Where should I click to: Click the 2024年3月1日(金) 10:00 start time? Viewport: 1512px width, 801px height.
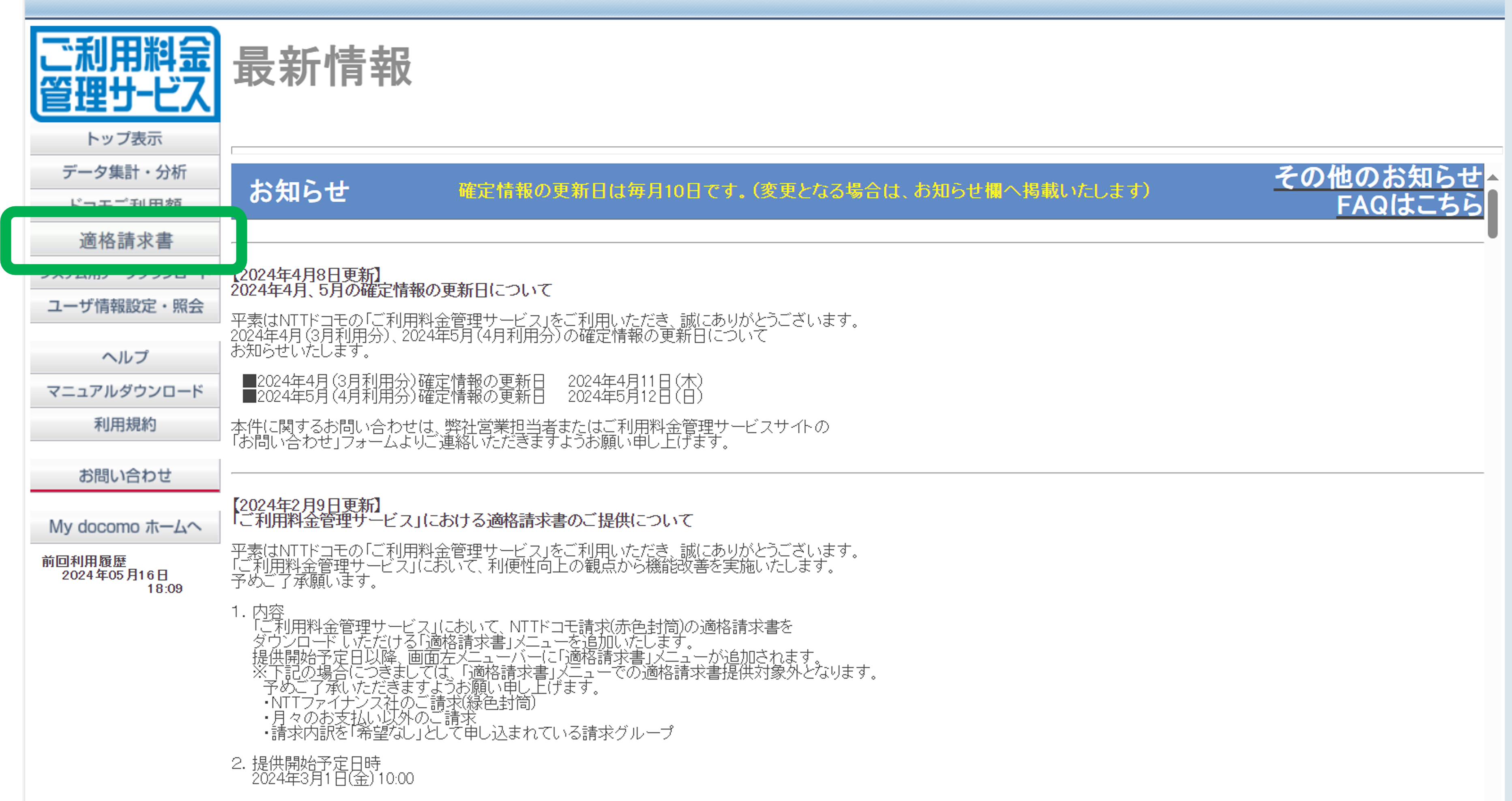point(333,779)
